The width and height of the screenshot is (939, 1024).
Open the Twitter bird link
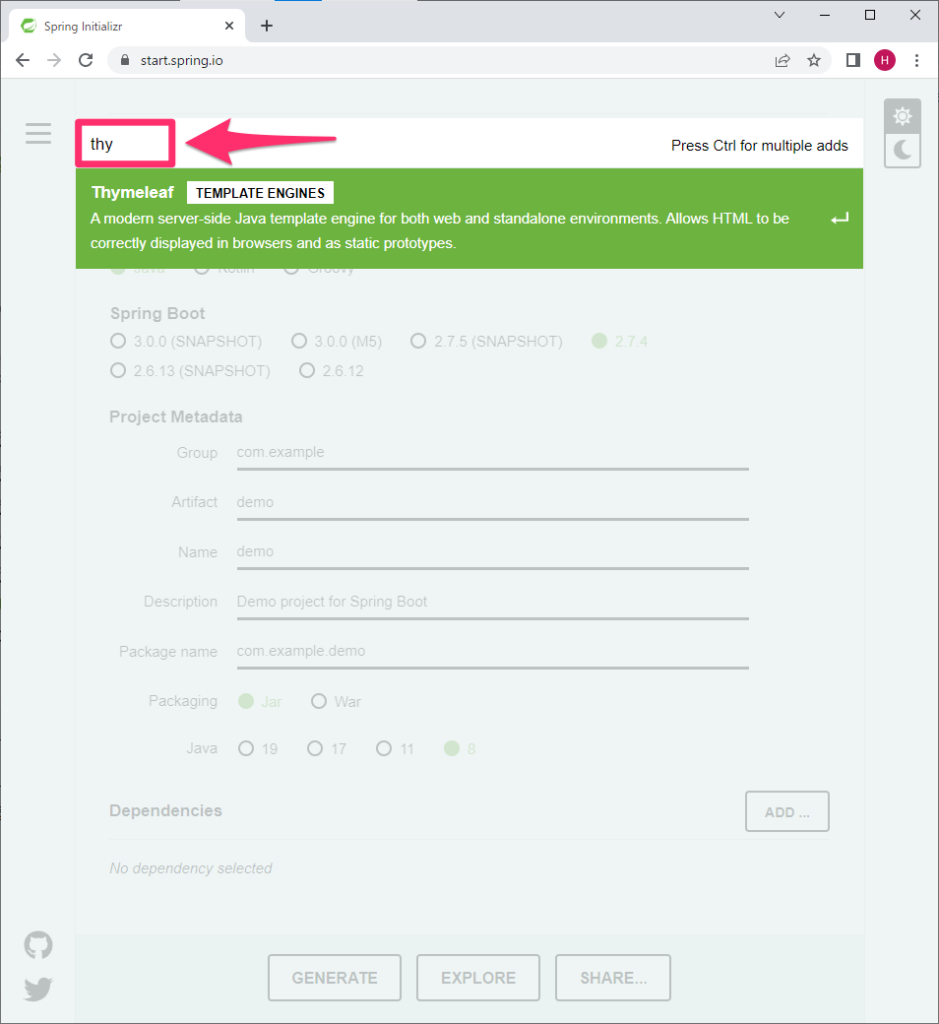[x=39, y=989]
